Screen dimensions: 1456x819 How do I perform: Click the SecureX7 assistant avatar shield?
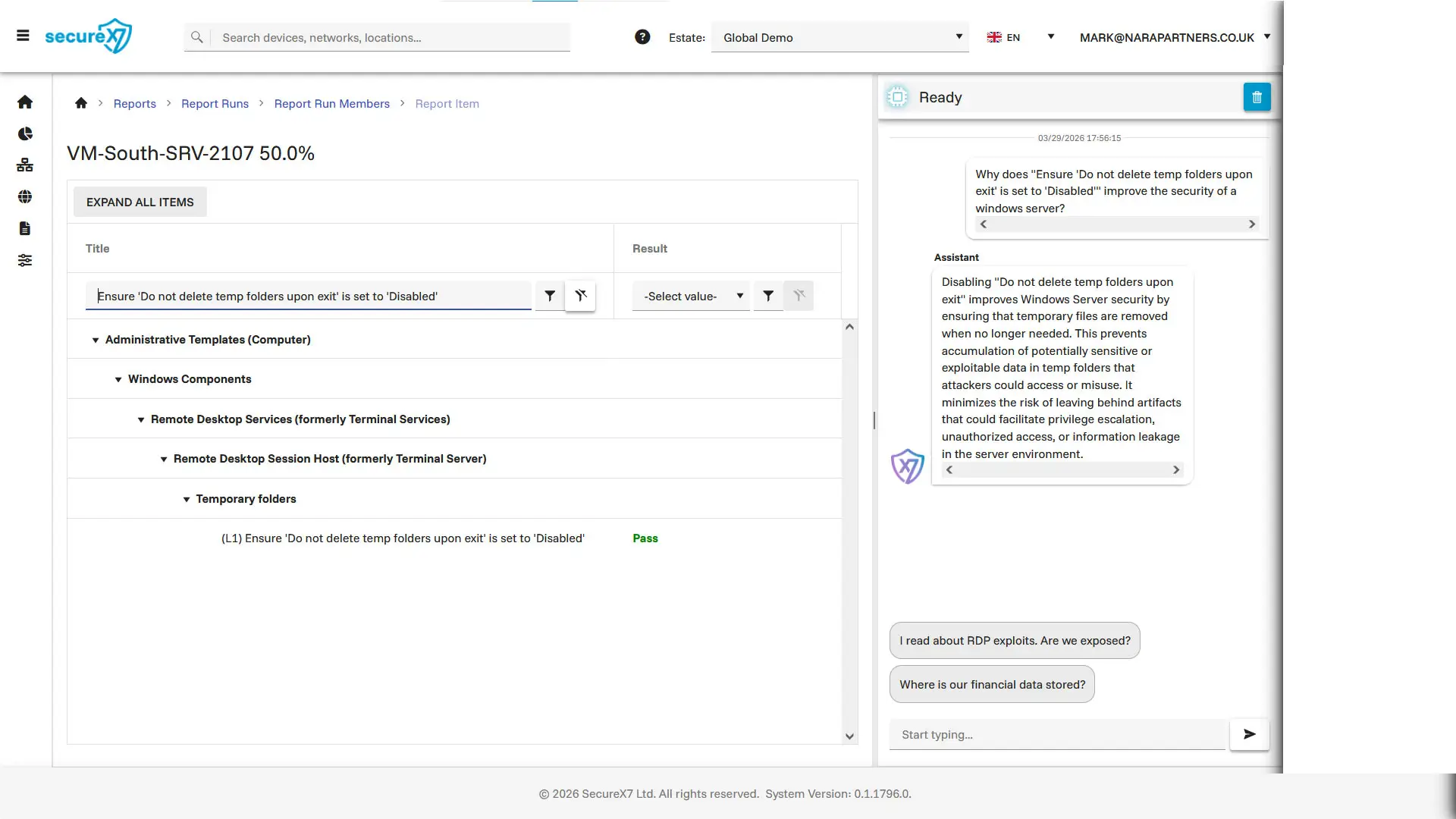[x=907, y=466]
